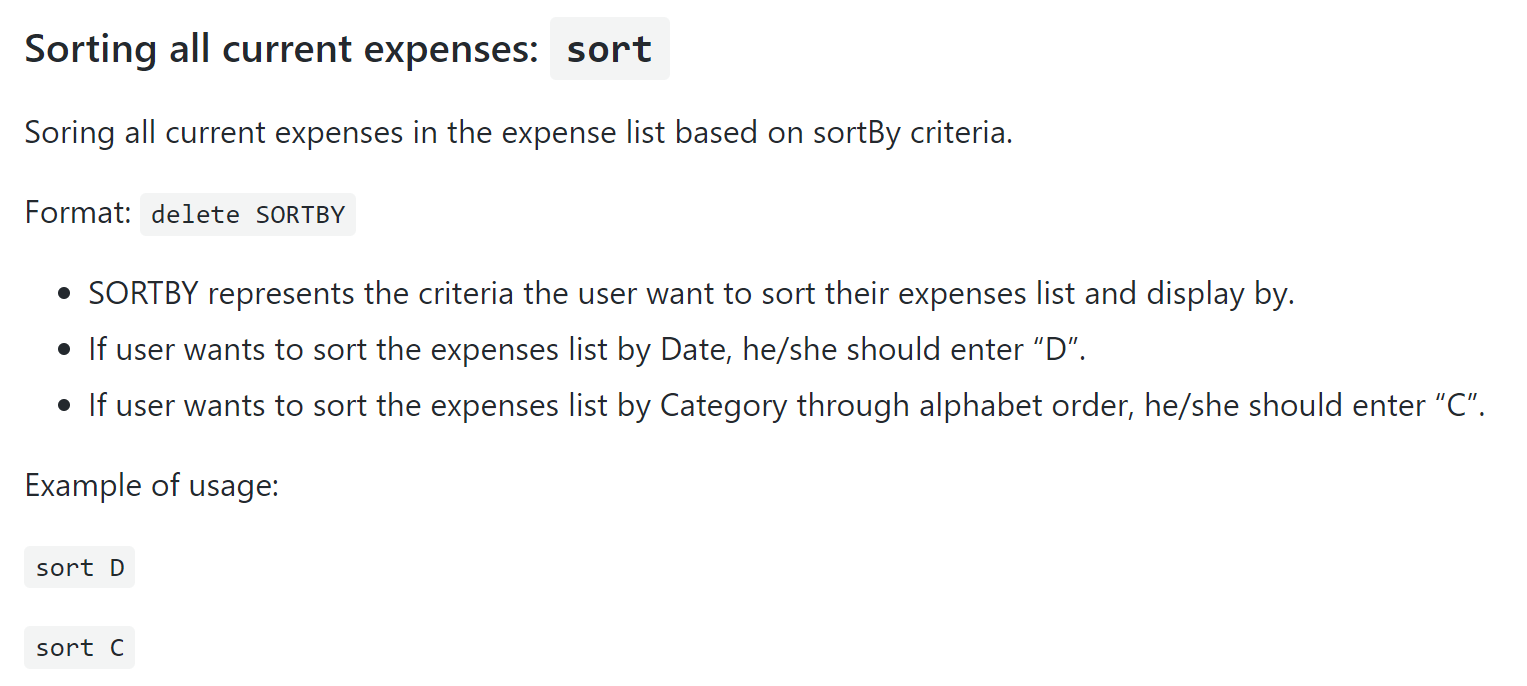
Task: Click the bullet about sorting by Date
Action: click(587, 350)
